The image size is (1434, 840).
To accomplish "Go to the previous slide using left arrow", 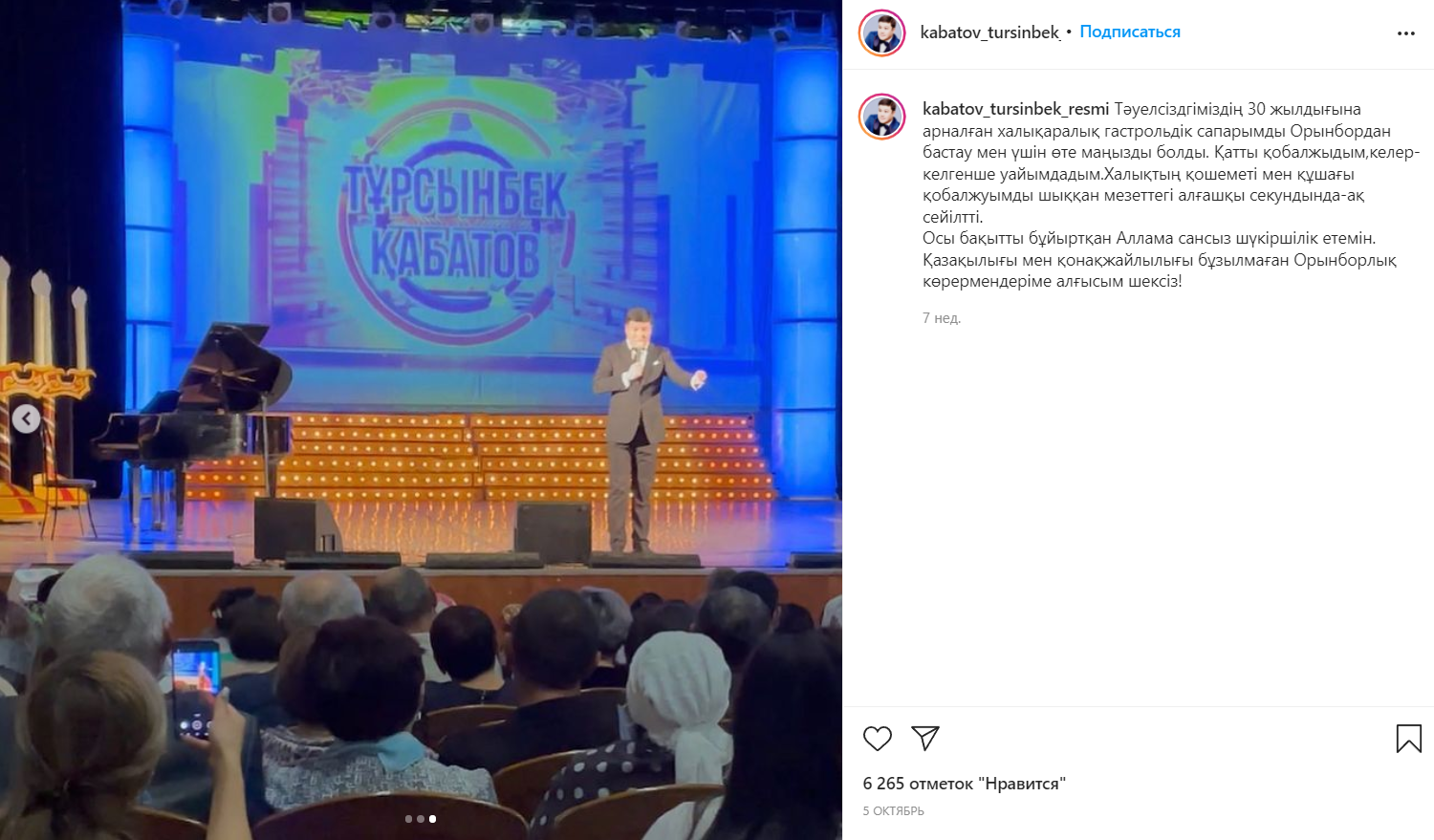I will click(26, 419).
